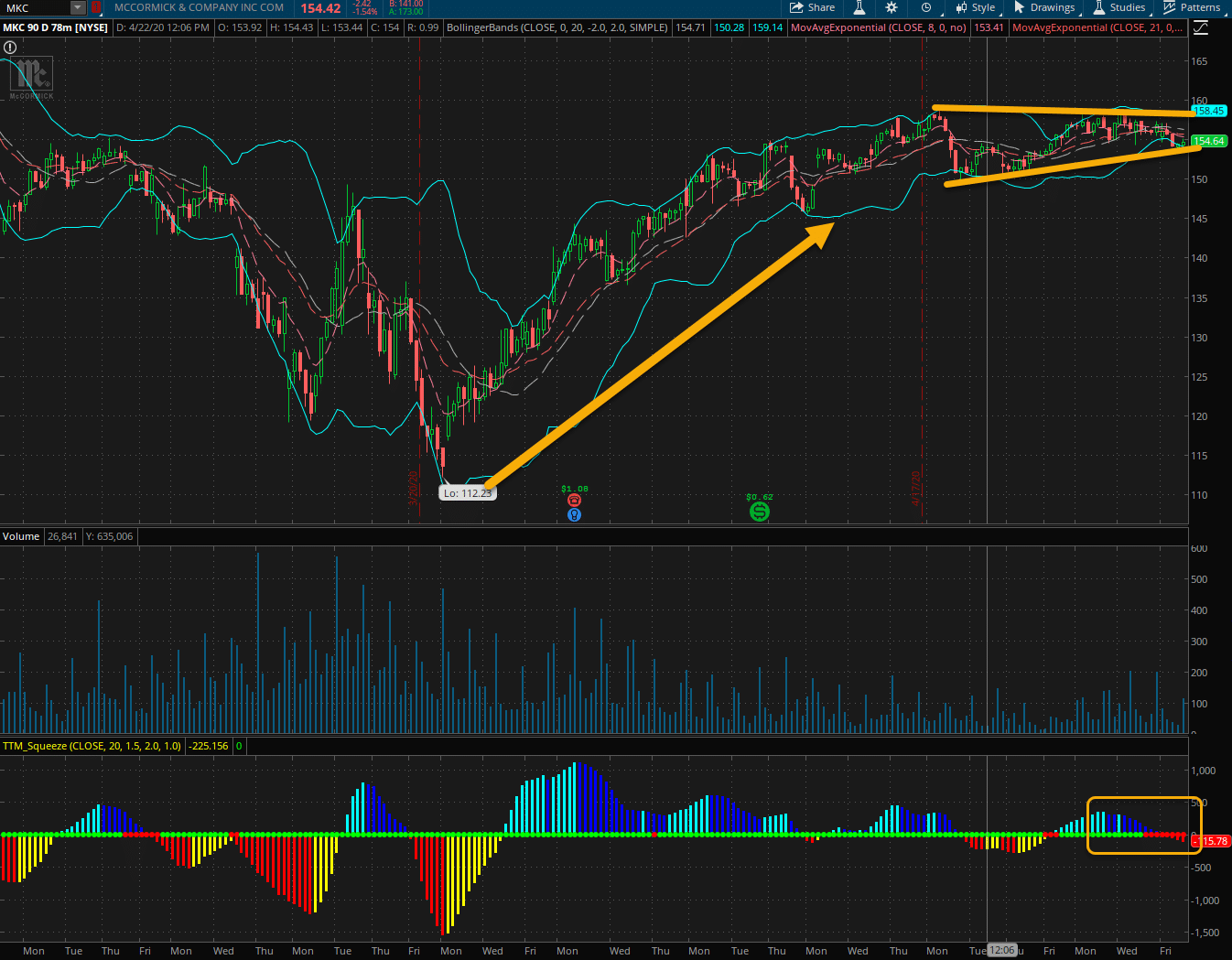1232x960 pixels.
Task: Open the Patterns menu
Action: pos(1192,7)
